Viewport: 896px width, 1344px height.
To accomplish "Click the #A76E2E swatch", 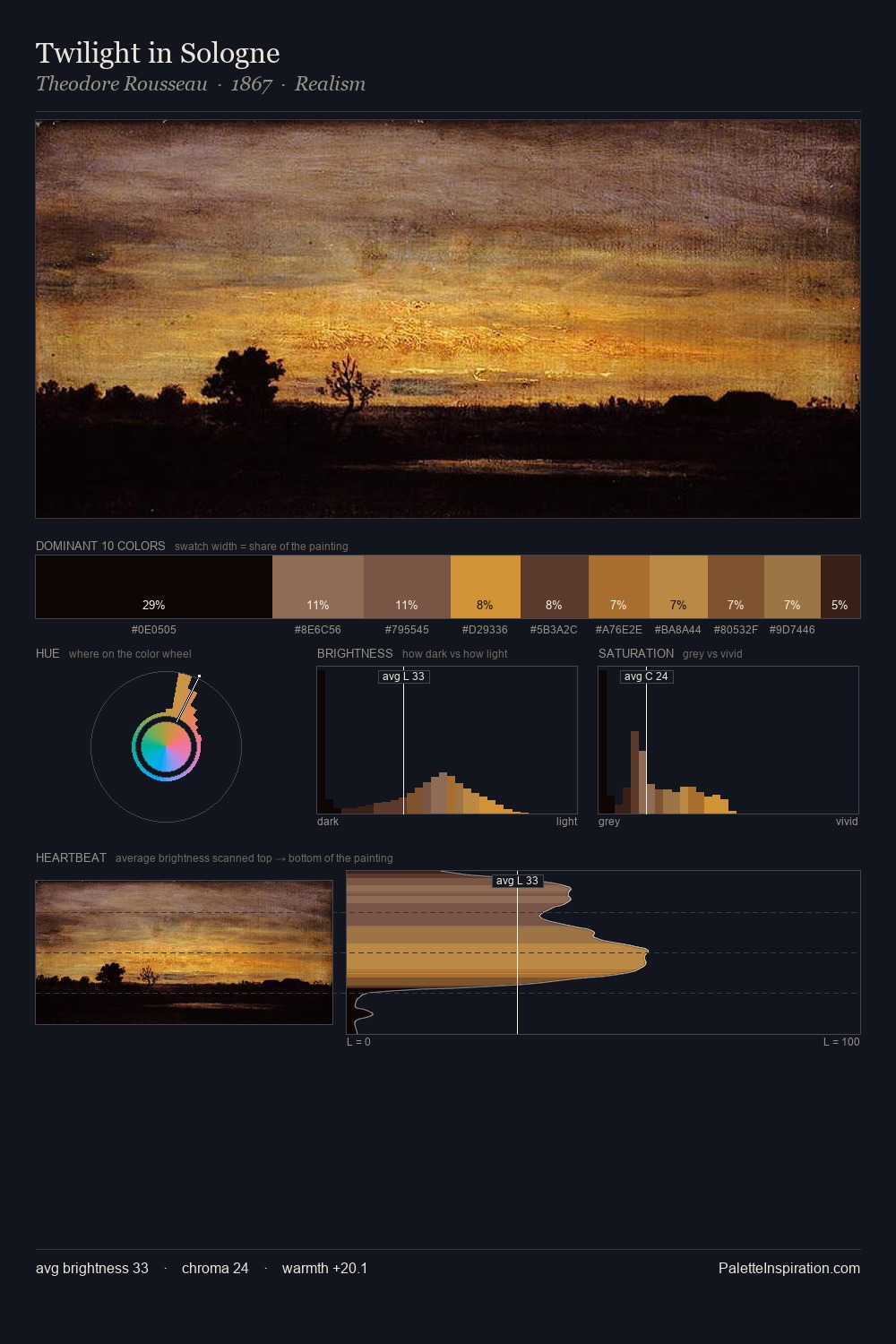I will [619, 587].
